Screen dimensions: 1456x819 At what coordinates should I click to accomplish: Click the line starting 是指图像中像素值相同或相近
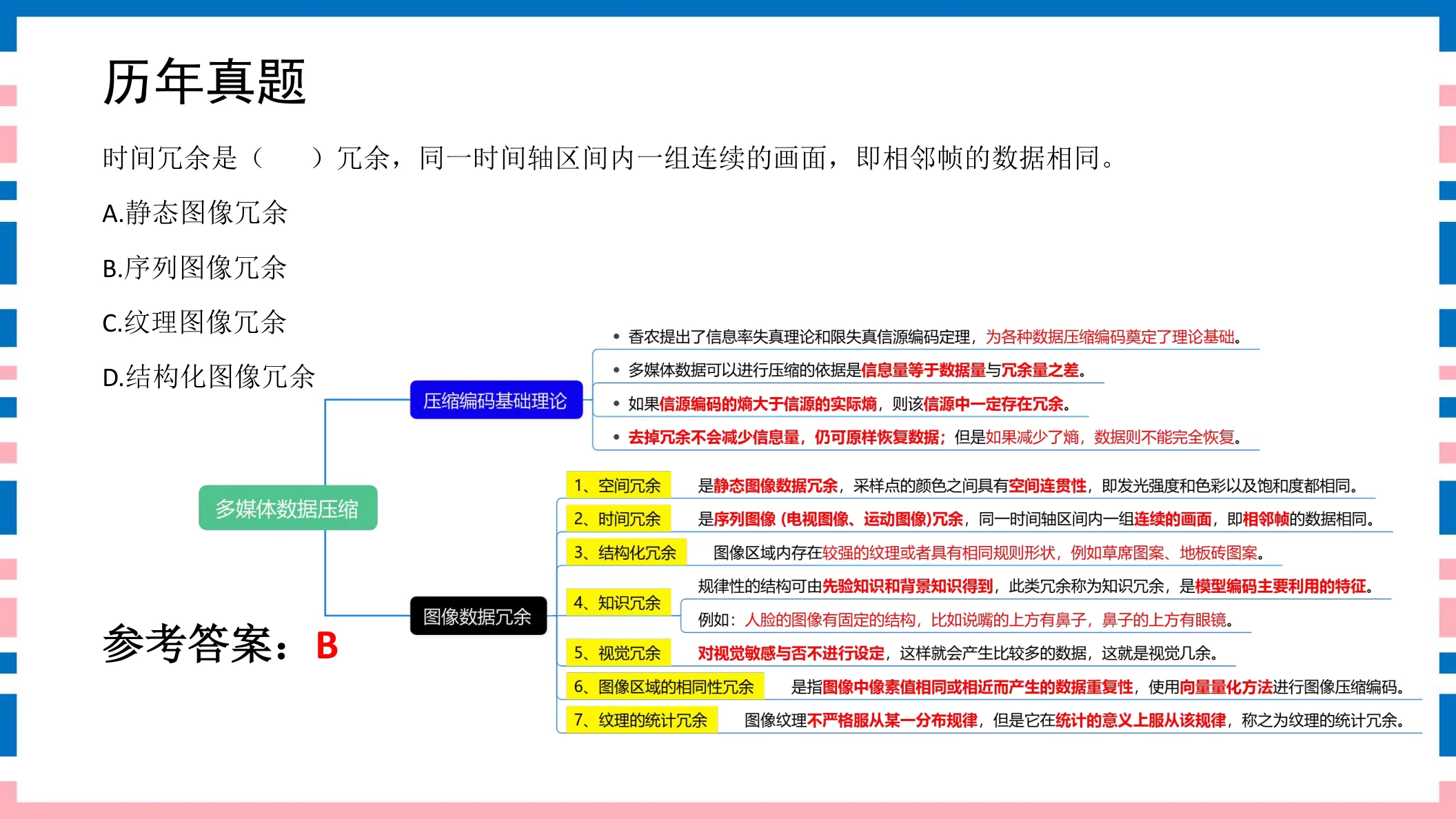coord(1098,687)
